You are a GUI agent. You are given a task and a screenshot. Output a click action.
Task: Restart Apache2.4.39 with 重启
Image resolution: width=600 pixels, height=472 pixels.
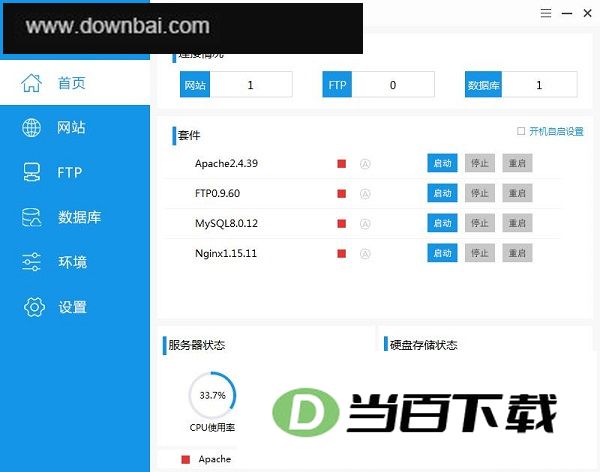click(517, 163)
